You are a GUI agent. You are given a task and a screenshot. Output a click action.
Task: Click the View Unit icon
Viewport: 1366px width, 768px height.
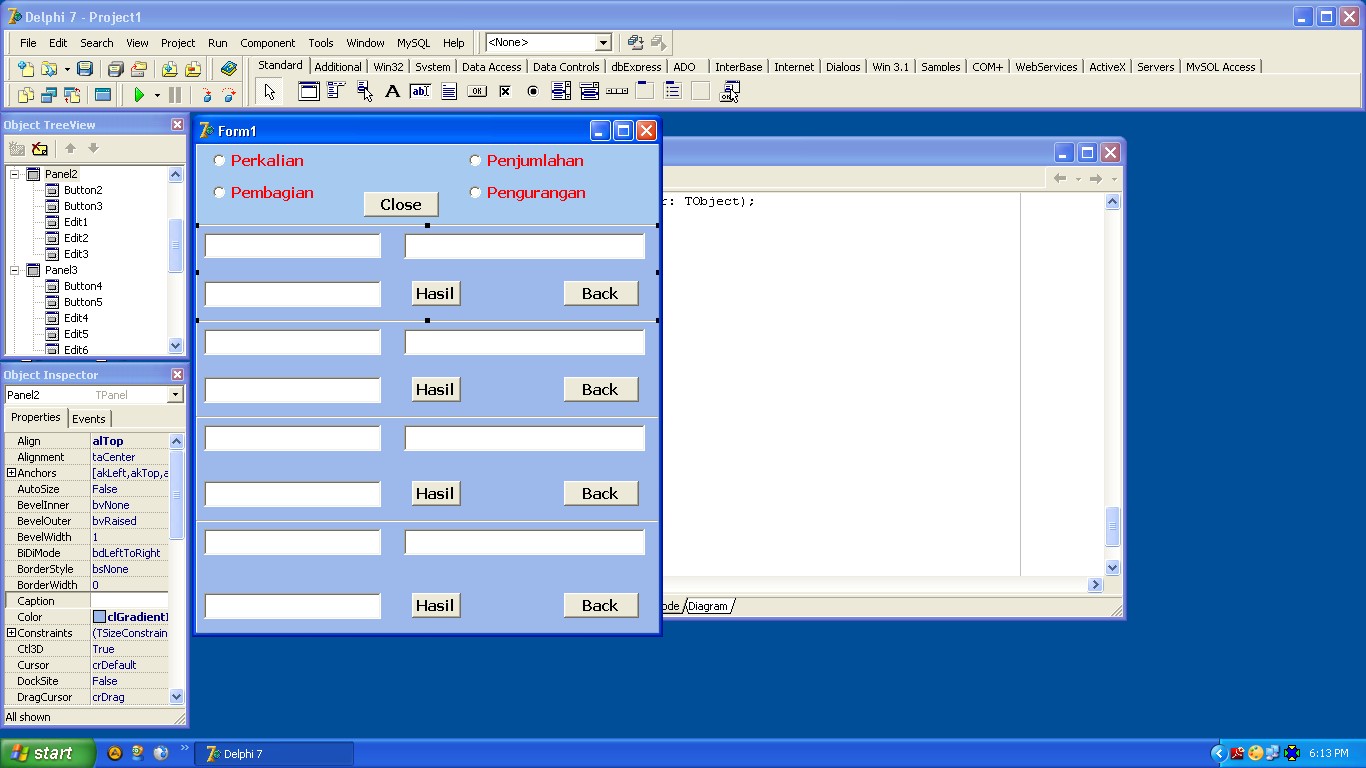tap(26, 95)
